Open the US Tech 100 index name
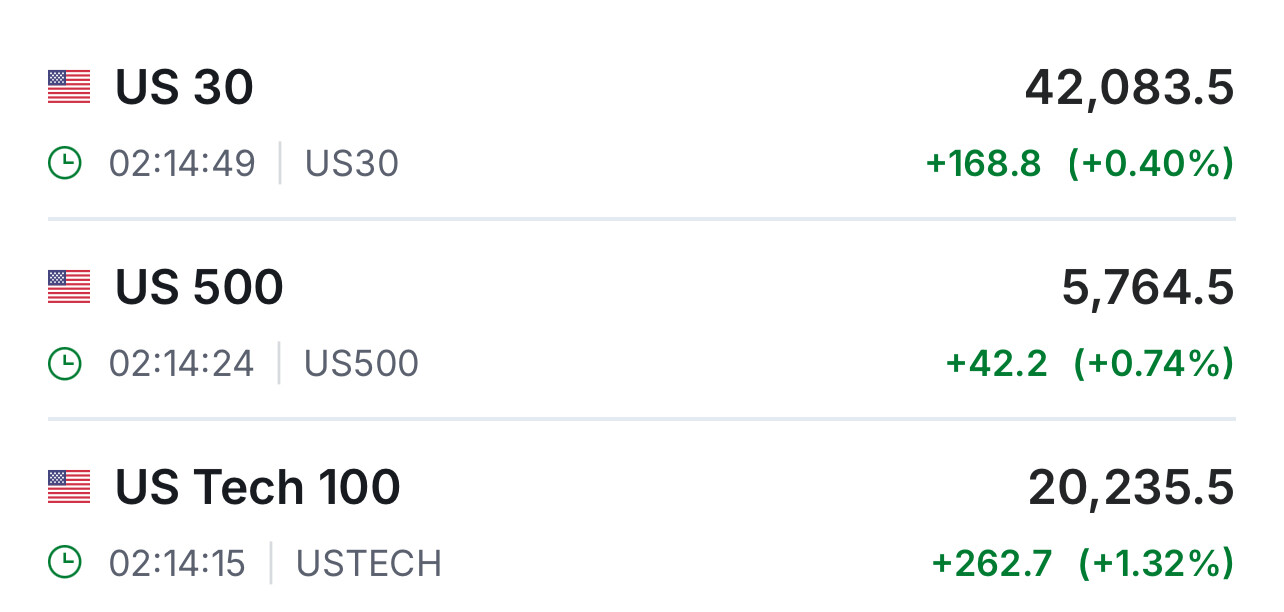 258,488
